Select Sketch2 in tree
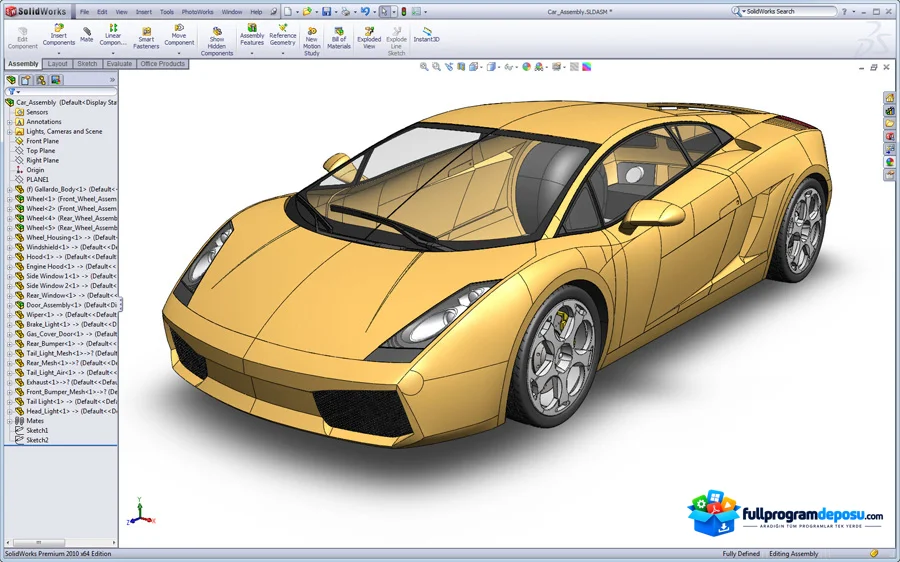 pyautogui.click(x=37, y=440)
